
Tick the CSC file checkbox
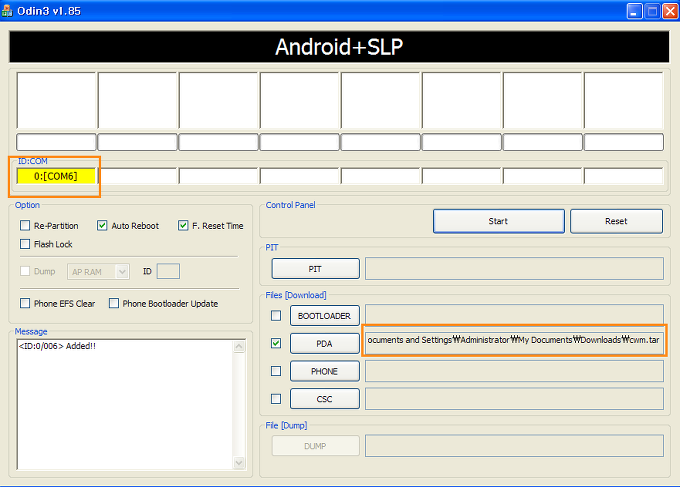(276, 399)
